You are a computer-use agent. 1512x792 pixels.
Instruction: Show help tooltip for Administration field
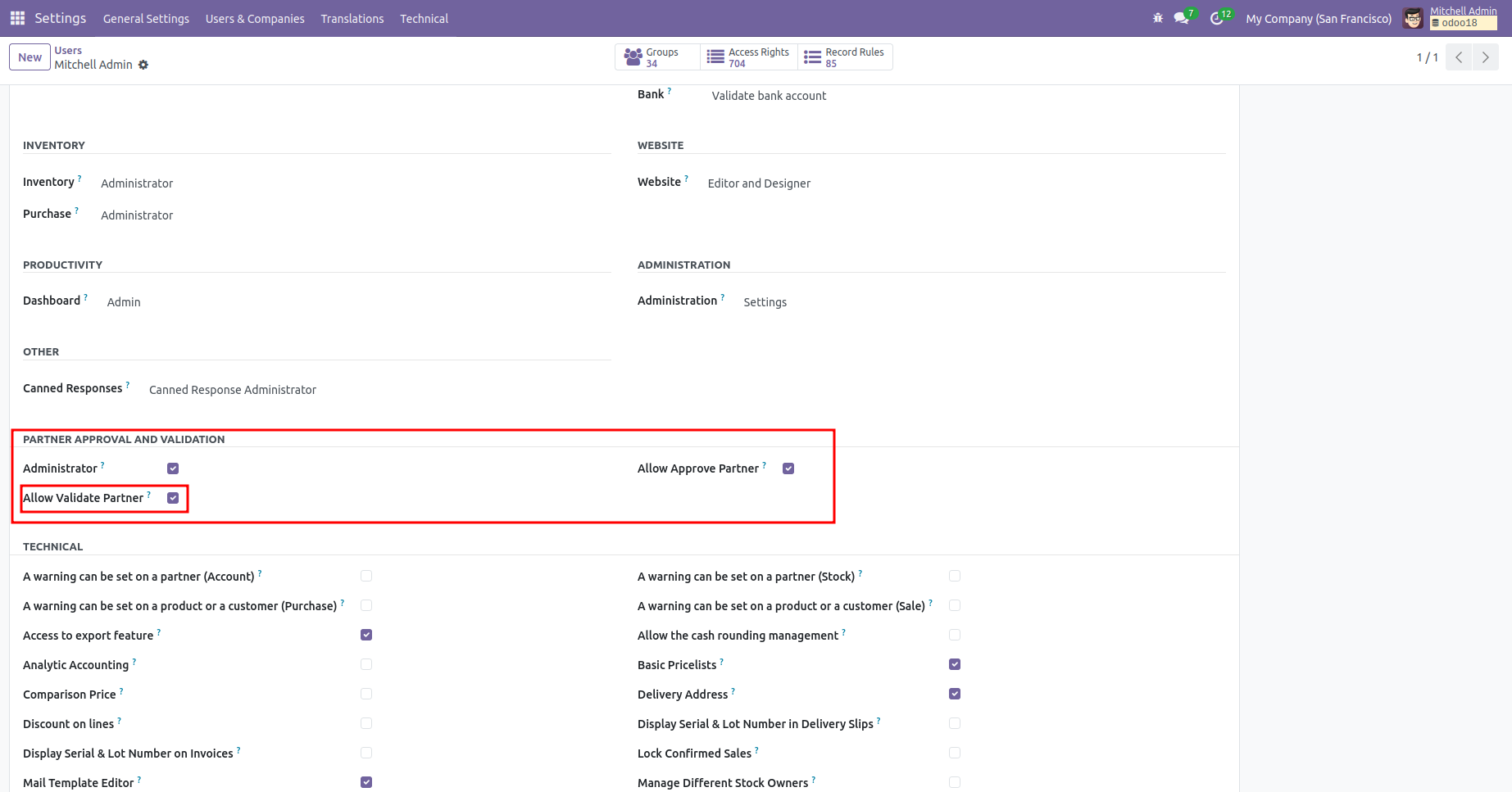(x=723, y=296)
